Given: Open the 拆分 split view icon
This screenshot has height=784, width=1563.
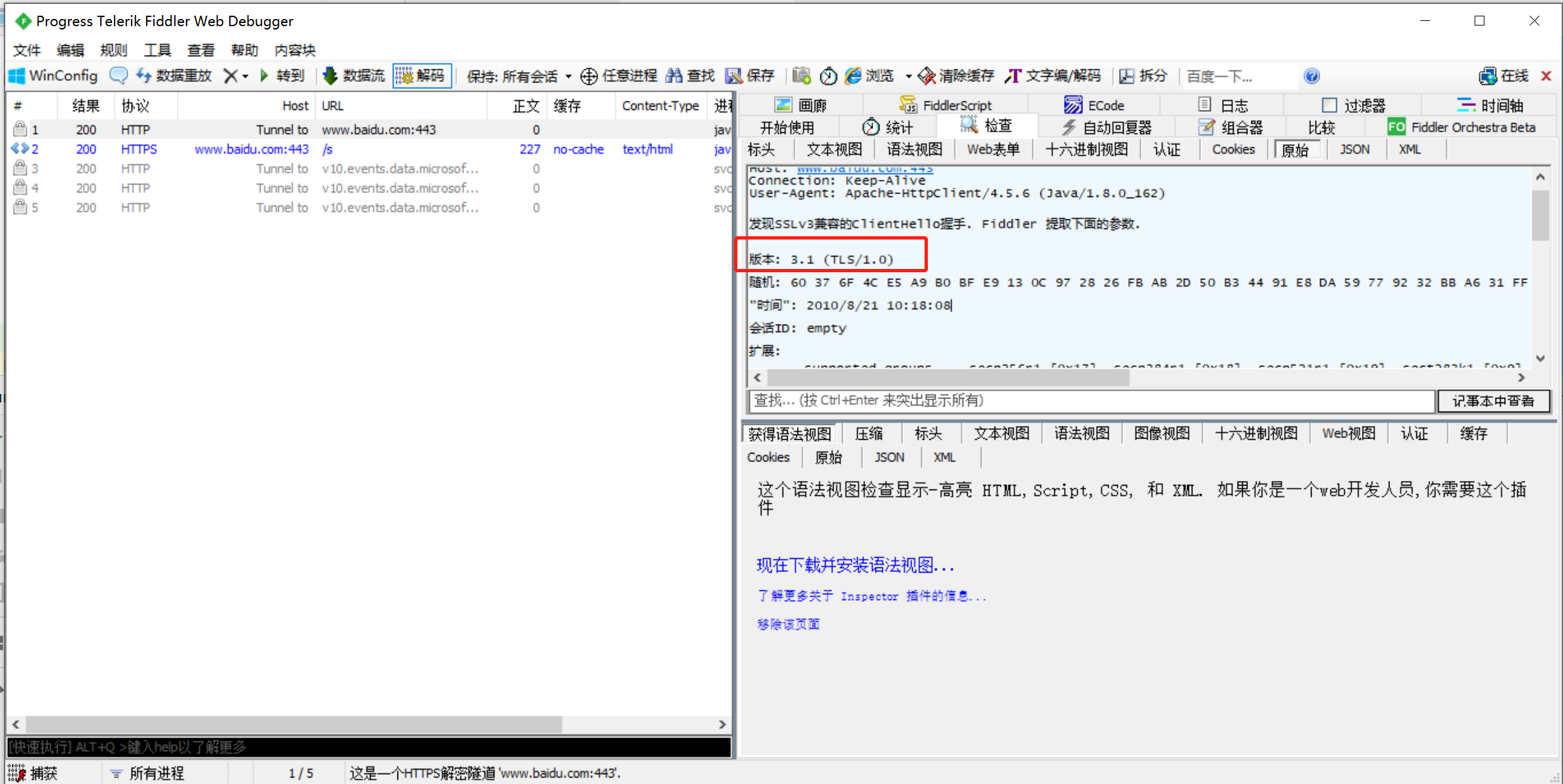Looking at the screenshot, I should 1143,75.
